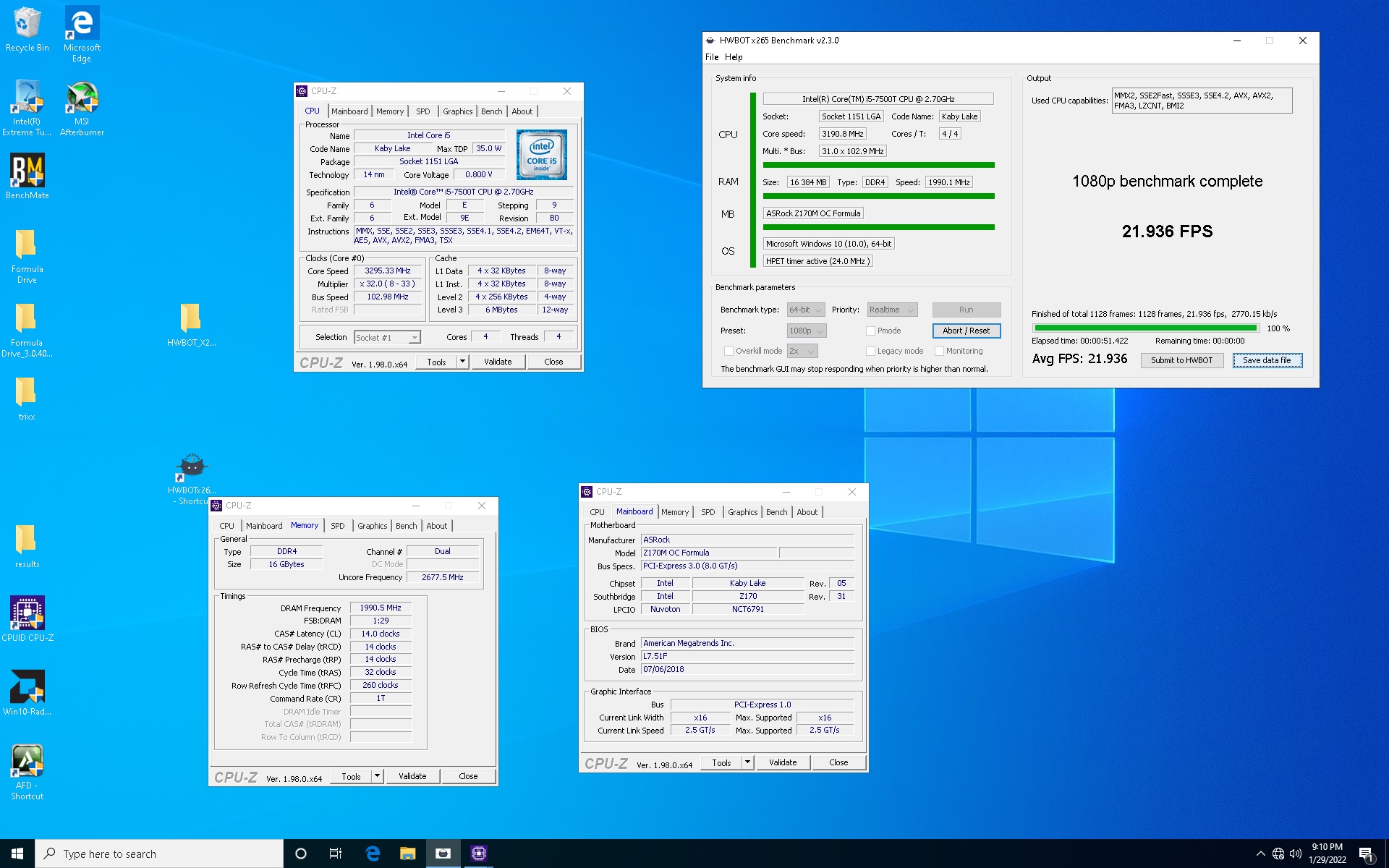
Task: Open the Benchmark type 64-bit dropdown
Action: coord(806,310)
